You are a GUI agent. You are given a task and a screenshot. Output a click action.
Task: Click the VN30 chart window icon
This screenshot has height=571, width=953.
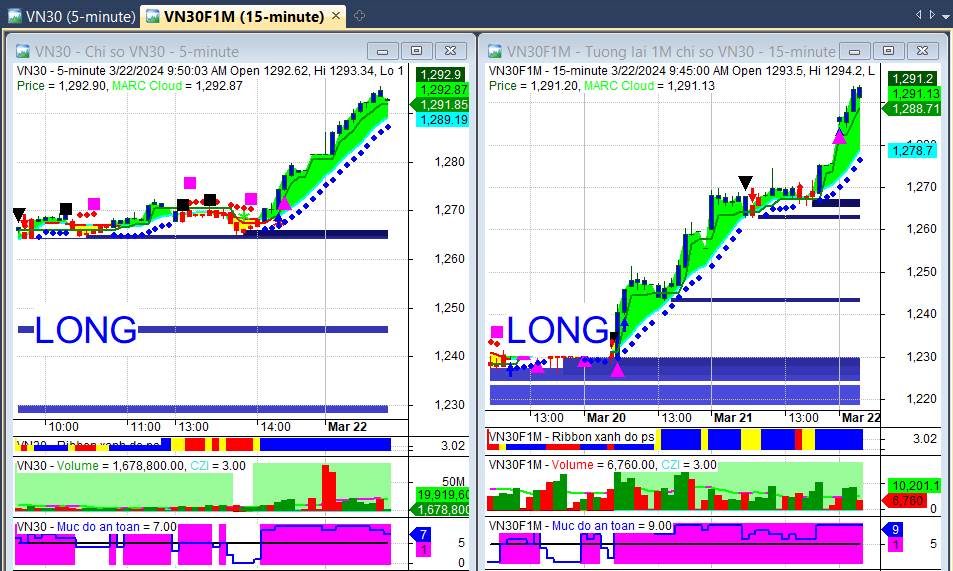(x=22, y=51)
